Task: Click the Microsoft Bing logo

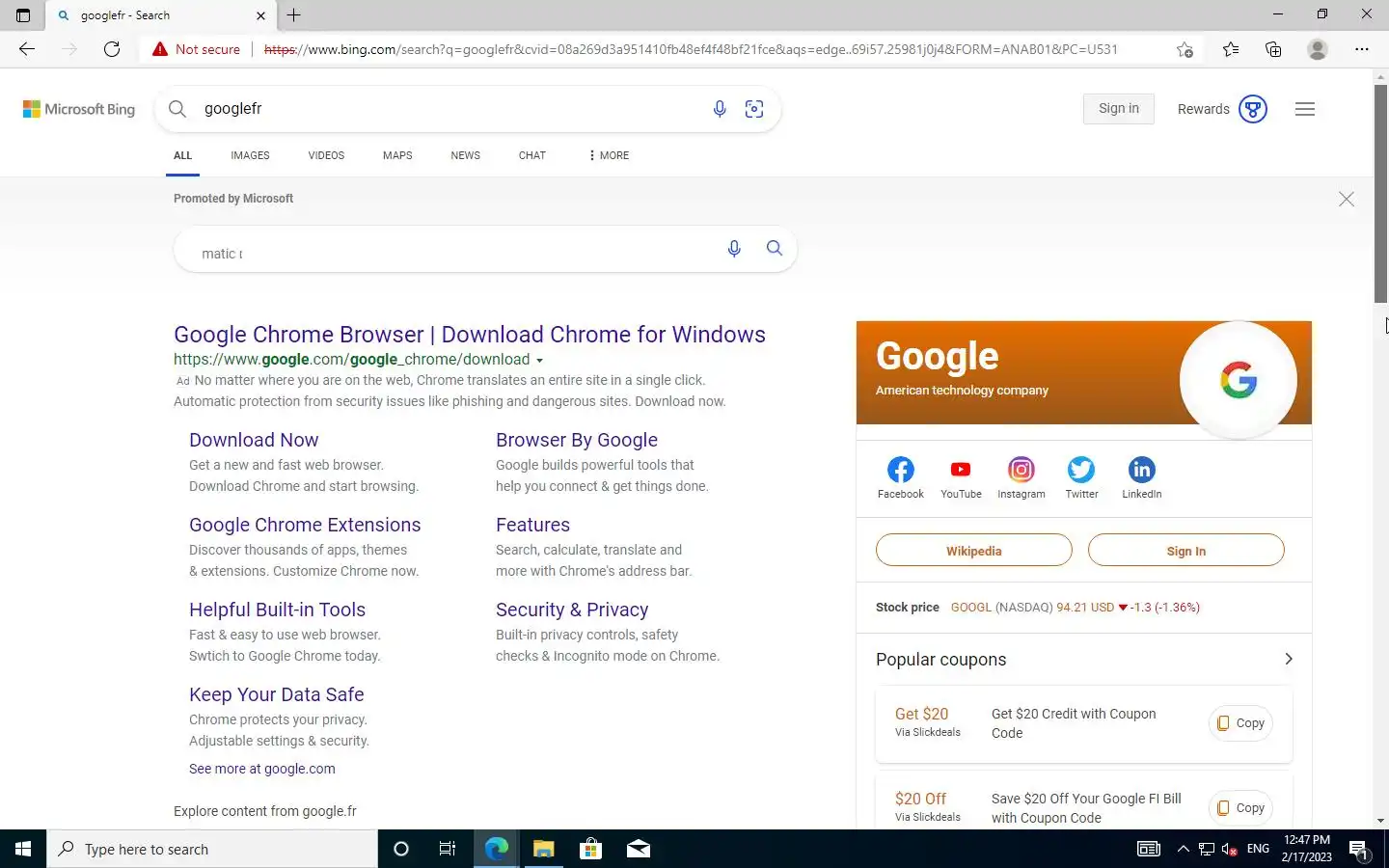Action: coord(79,109)
